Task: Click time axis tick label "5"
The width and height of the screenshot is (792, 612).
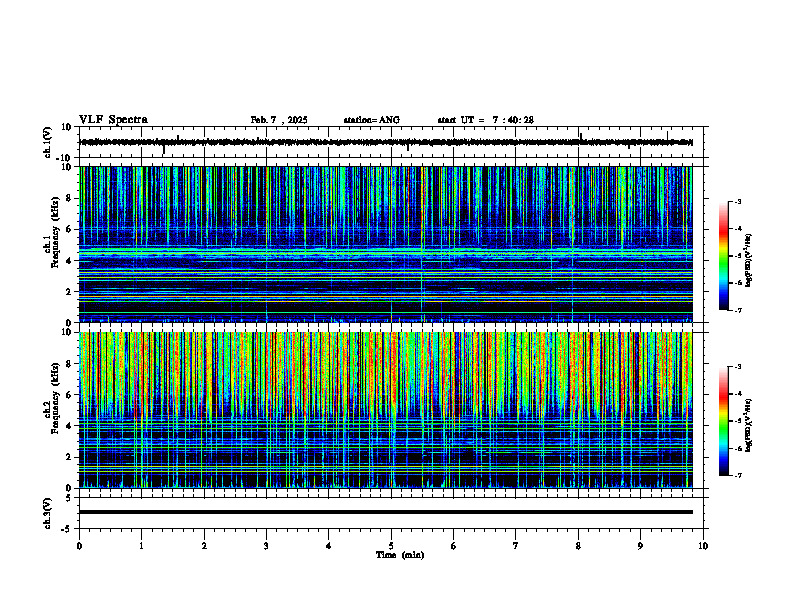Action: pyautogui.click(x=391, y=546)
